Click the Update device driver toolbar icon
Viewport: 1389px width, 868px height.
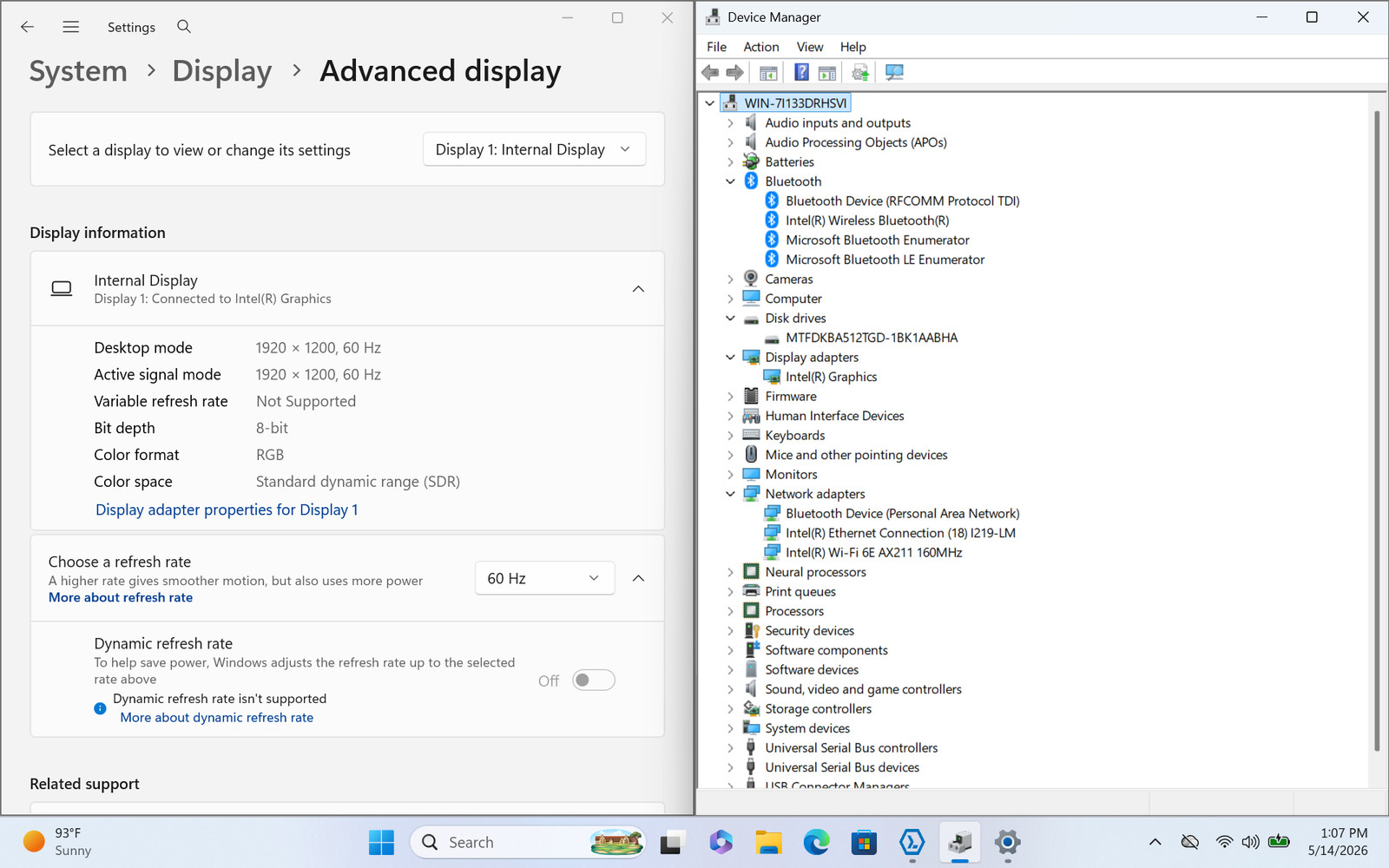860,73
